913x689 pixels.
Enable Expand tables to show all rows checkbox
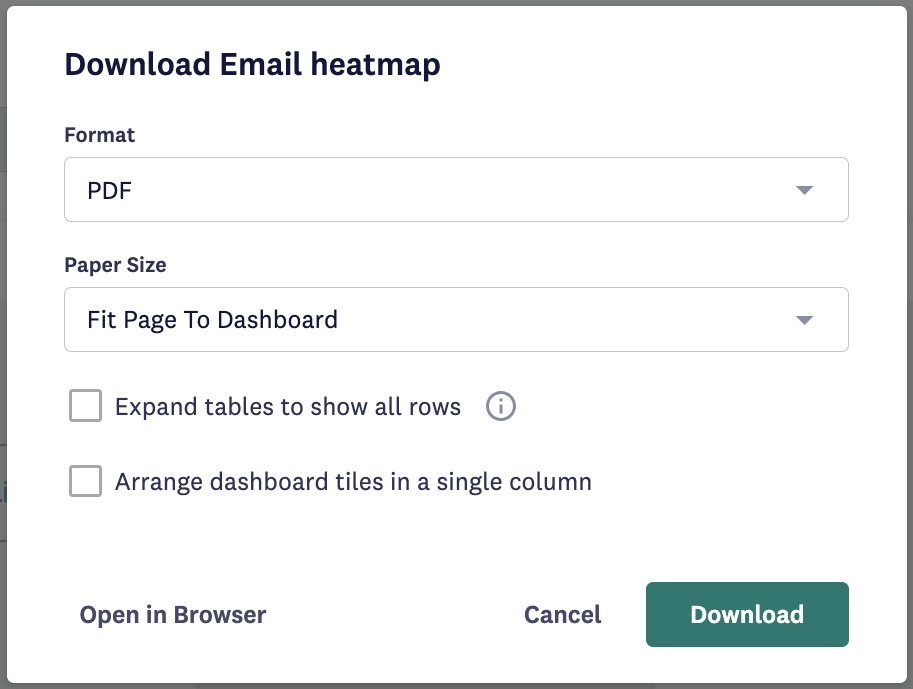point(86,405)
